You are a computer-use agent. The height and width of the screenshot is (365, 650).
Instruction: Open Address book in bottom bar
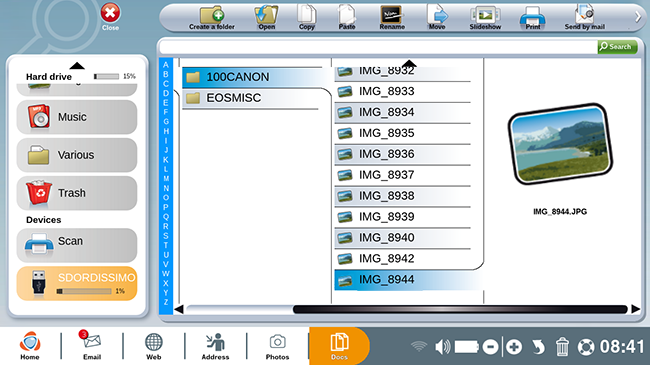point(215,346)
